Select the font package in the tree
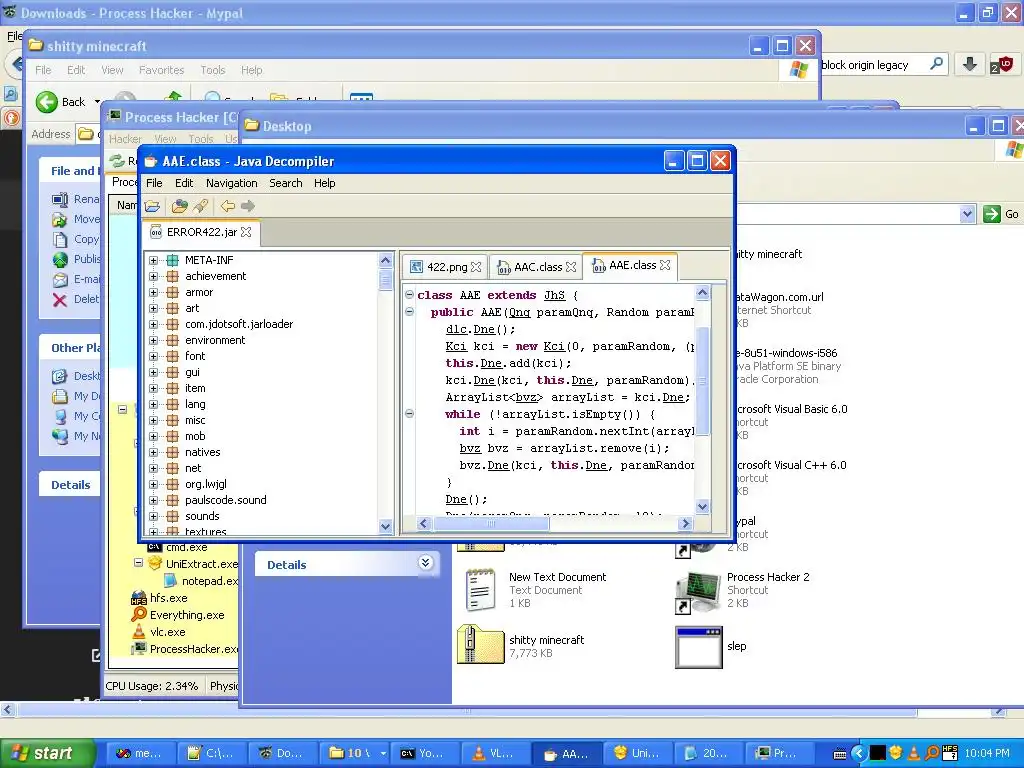Image resolution: width=1024 pixels, height=768 pixels. [x=195, y=356]
